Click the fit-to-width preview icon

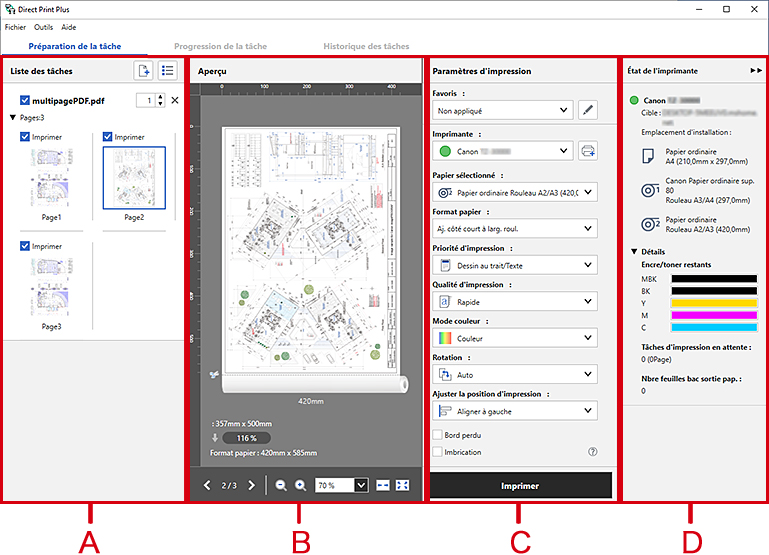(383, 485)
